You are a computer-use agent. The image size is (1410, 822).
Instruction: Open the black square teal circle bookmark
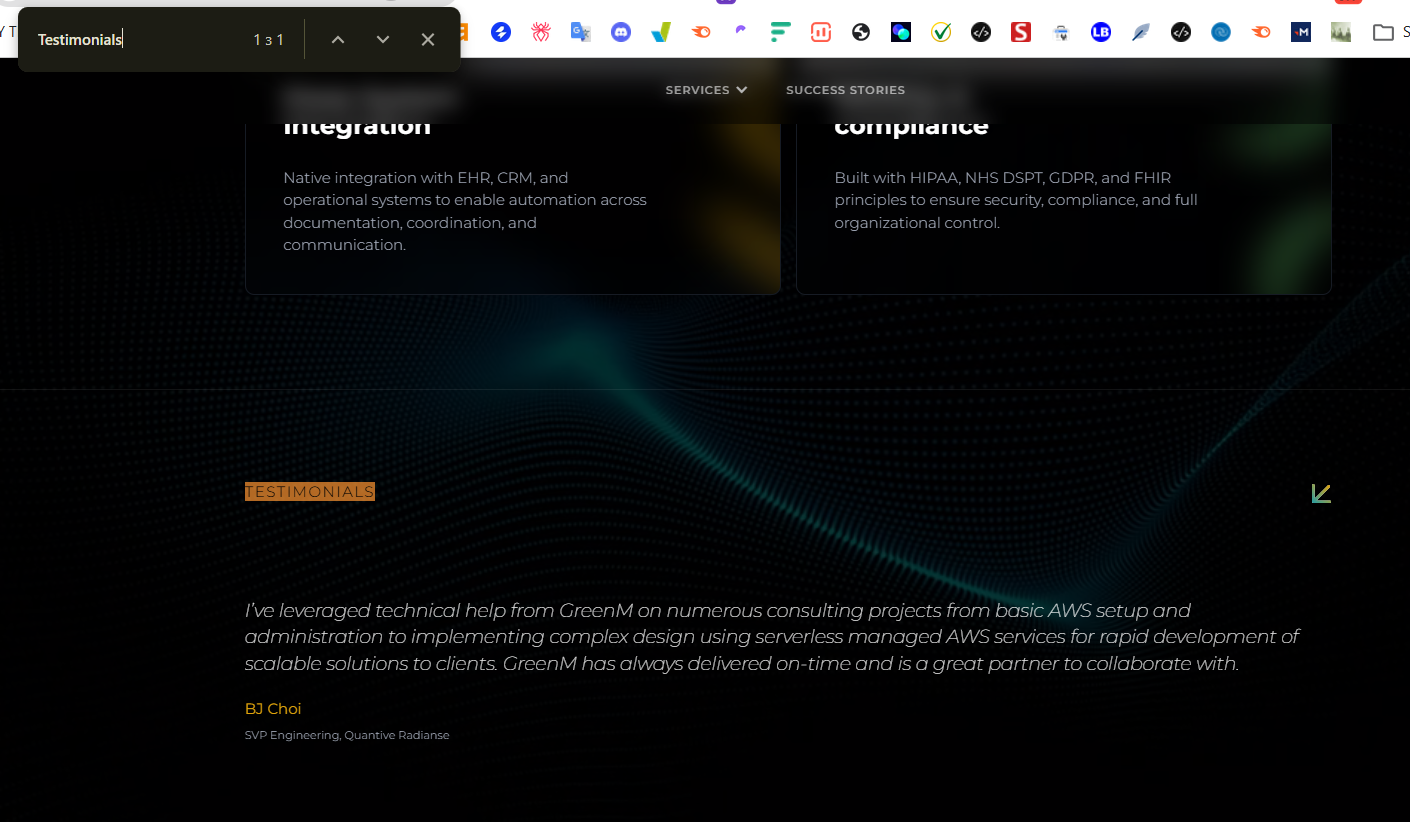901,32
